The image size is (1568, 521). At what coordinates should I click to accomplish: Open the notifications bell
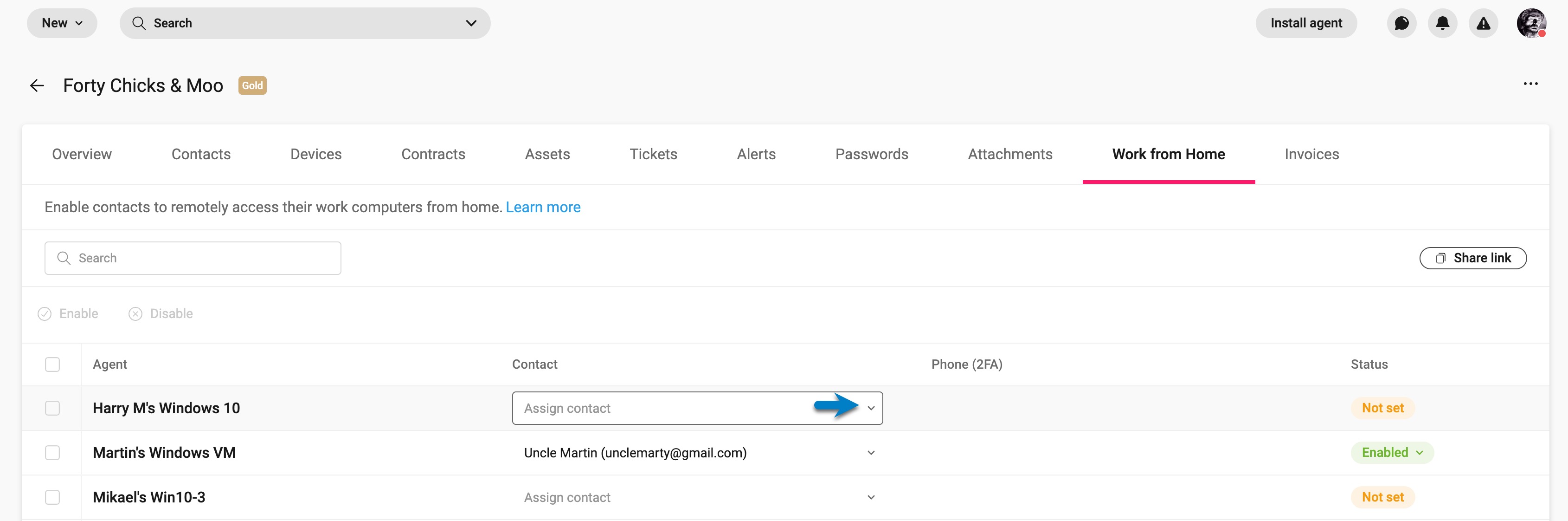1443,23
